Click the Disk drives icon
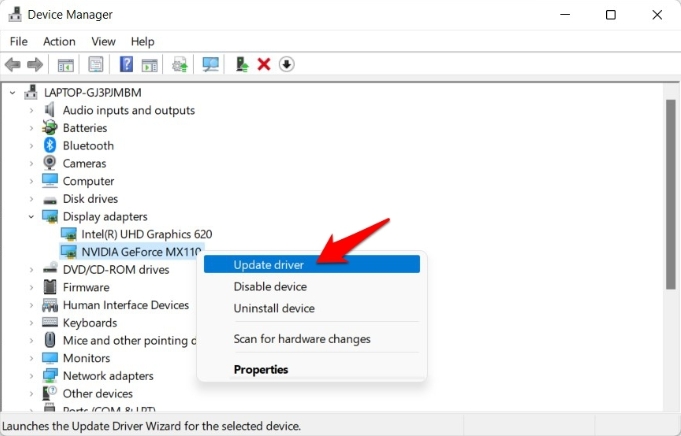Image resolution: width=681 pixels, height=436 pixels. pyautogui.click(x=50, y=200)
